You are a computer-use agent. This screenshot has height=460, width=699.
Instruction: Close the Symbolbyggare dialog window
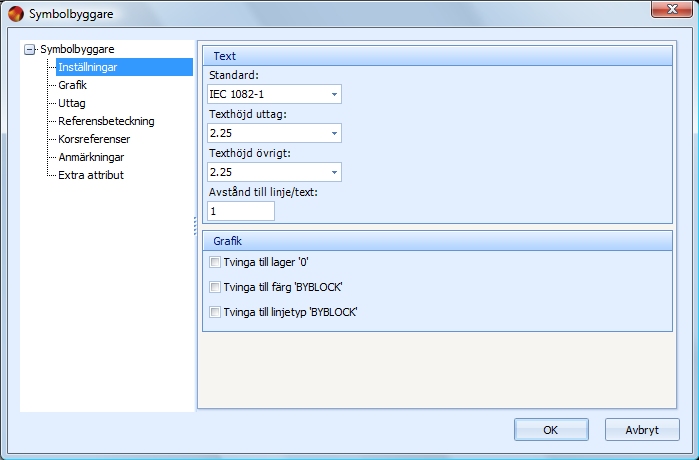click(672, 9)
